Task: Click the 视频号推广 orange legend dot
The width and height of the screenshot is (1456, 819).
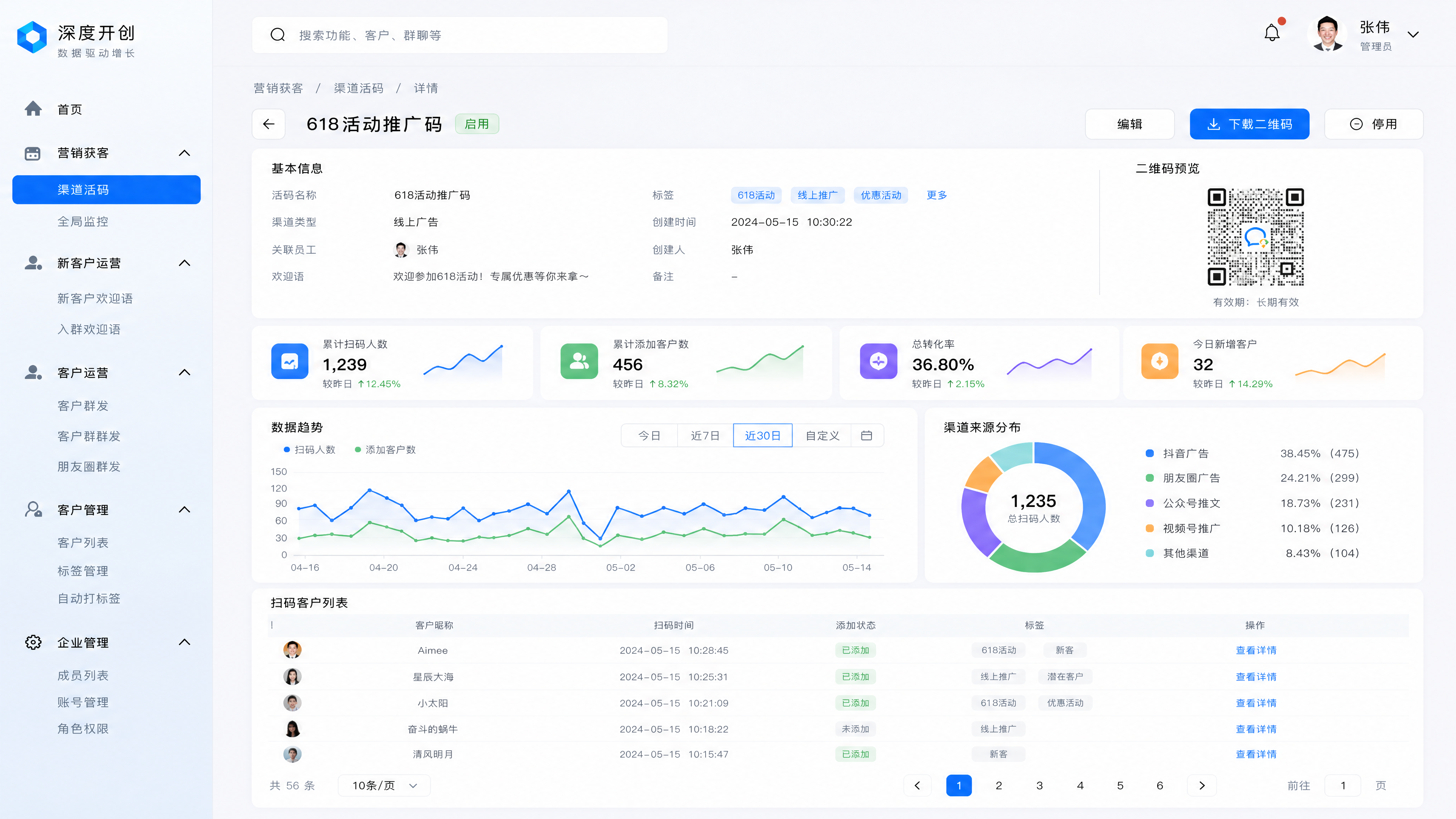Action: (1150, 528)
